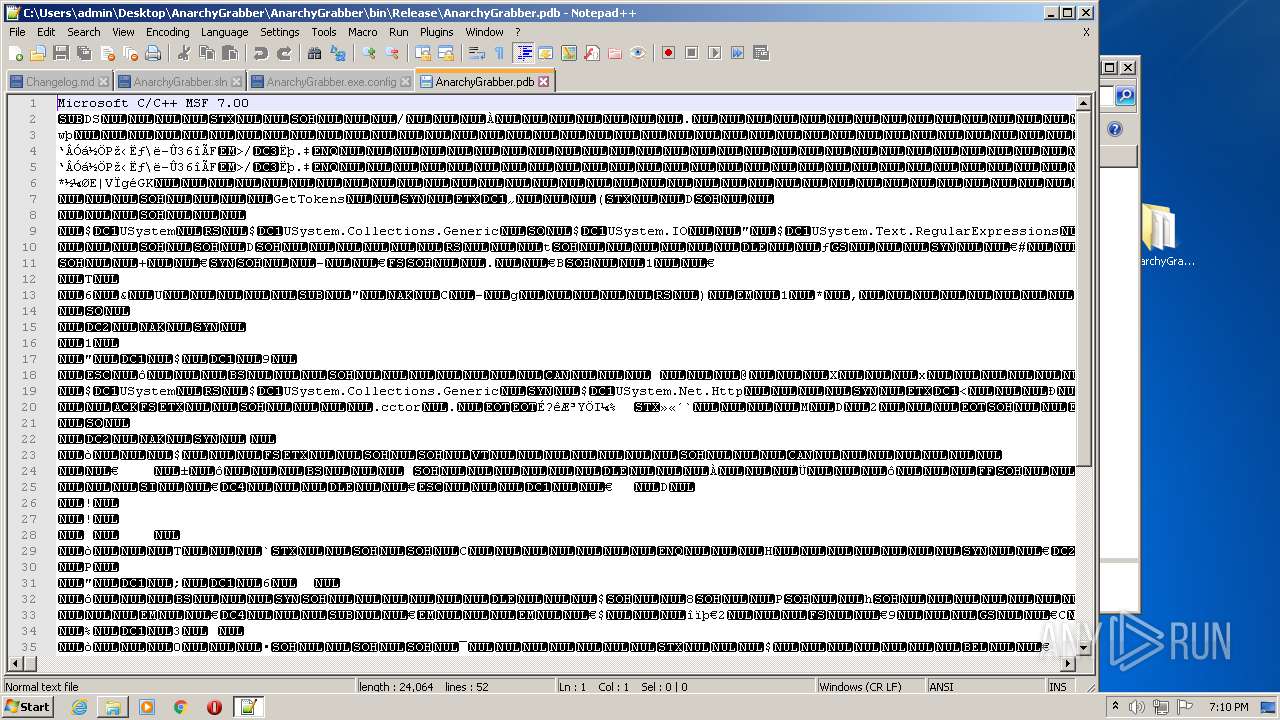This screenshot has height=720, width=1280.
Task: Click the Undo arrow icon
Action: point(261,53)
